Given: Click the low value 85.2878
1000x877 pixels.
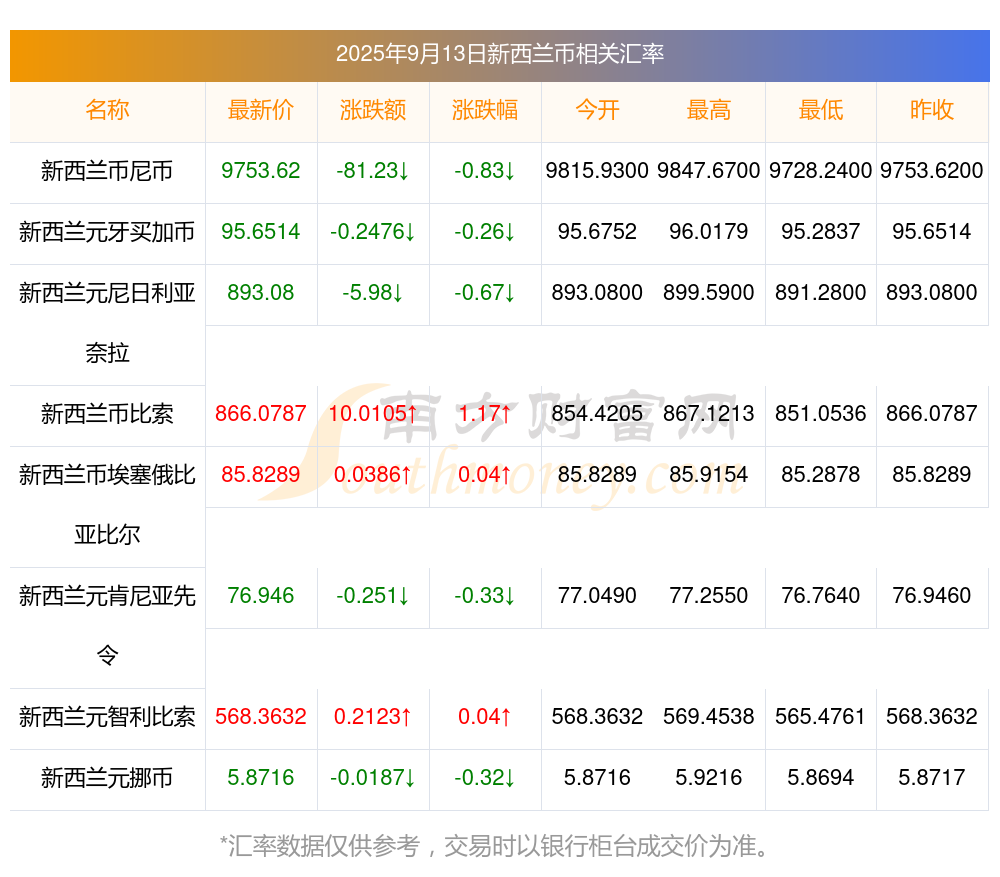Looking at the screenshot, I should [821, 475].
